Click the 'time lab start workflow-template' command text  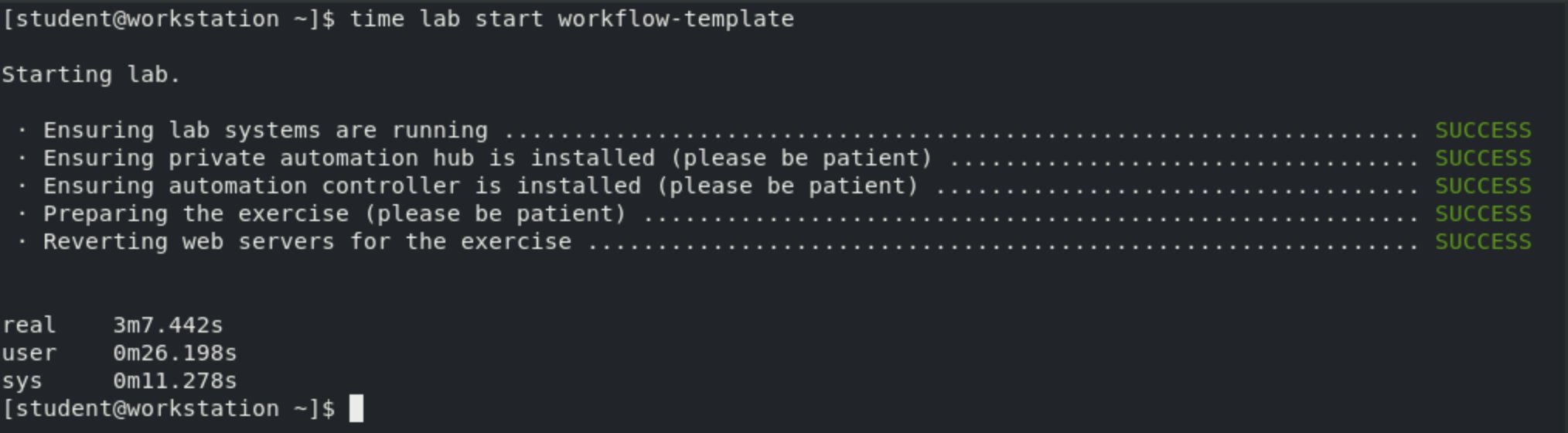(571, 19)
